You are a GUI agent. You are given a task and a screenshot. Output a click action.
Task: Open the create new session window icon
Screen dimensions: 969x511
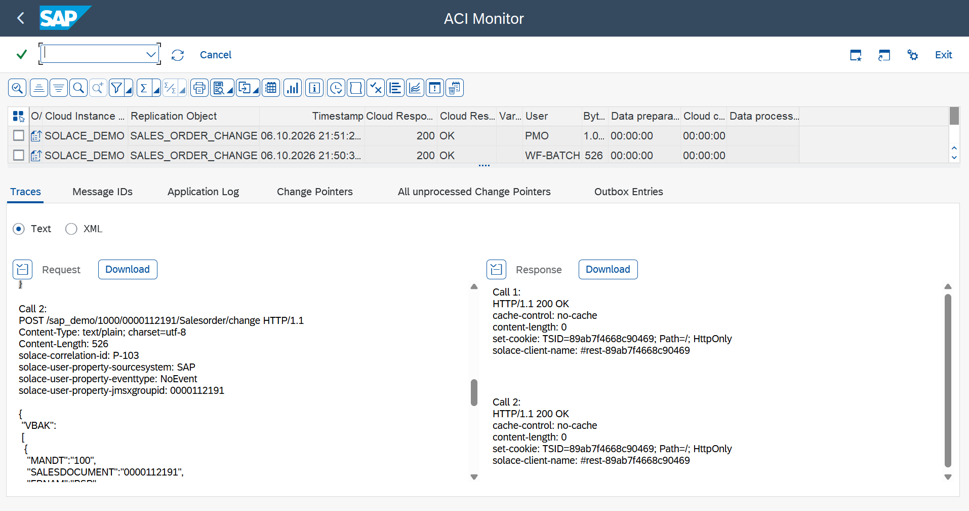click(x=855, y=55)
